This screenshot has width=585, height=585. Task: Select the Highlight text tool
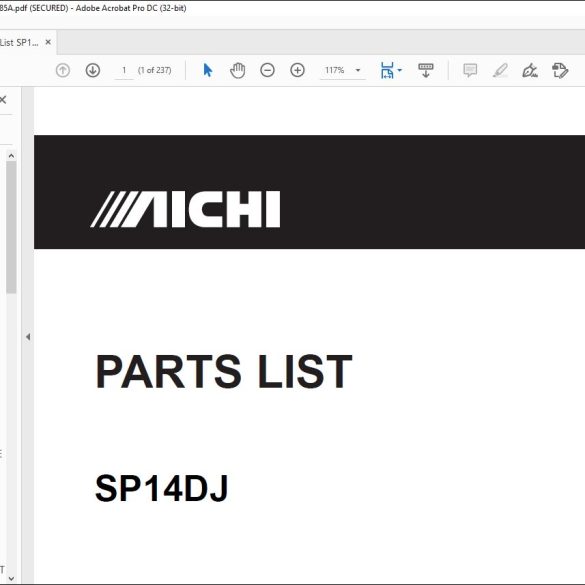[x=500, y=70]
